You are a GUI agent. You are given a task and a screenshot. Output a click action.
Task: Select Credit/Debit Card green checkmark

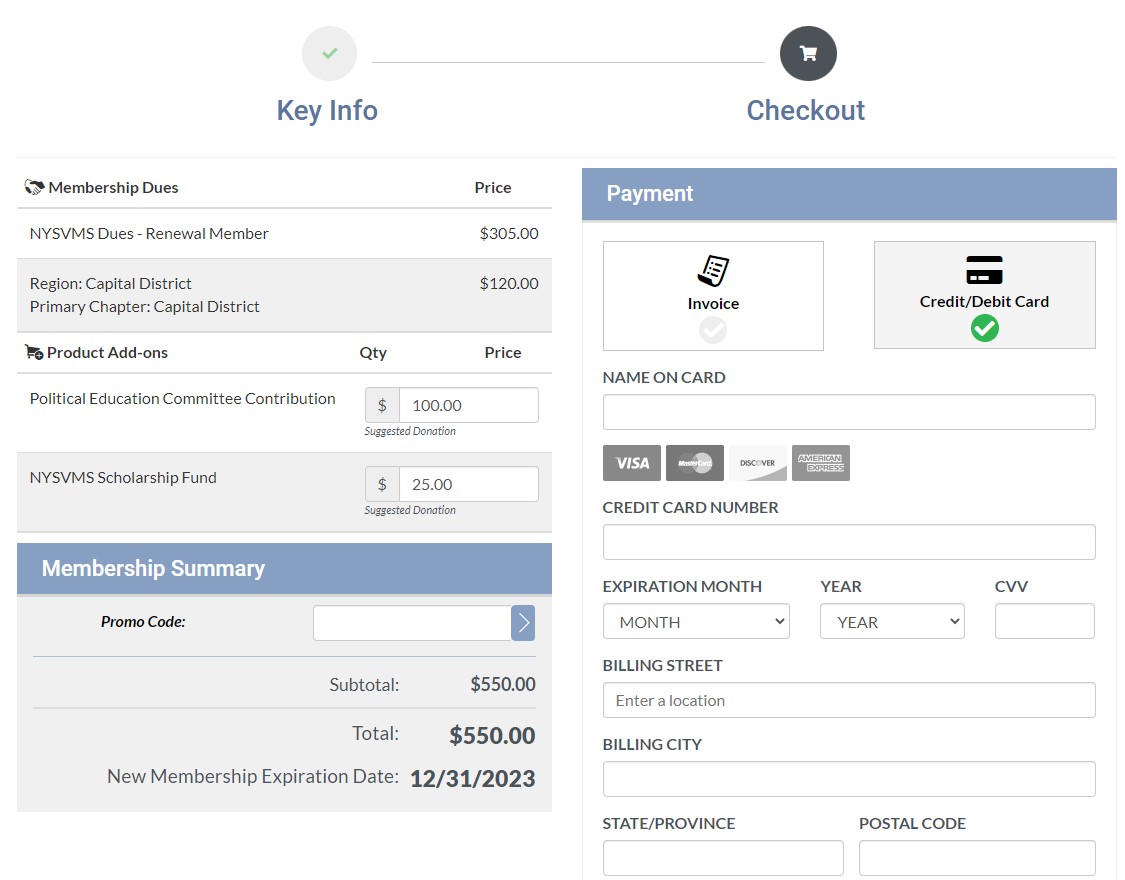point(984,328)
